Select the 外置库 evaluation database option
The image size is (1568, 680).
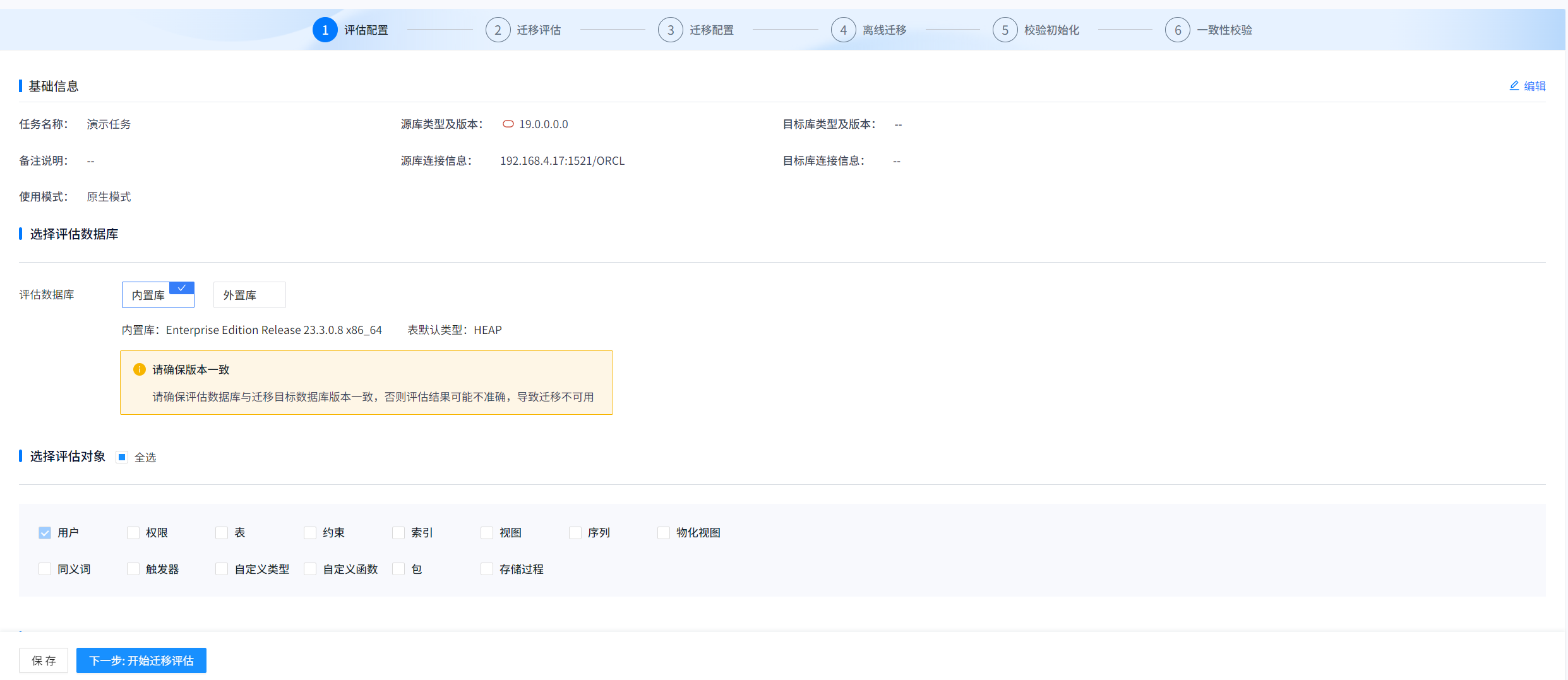coord(249,295)
